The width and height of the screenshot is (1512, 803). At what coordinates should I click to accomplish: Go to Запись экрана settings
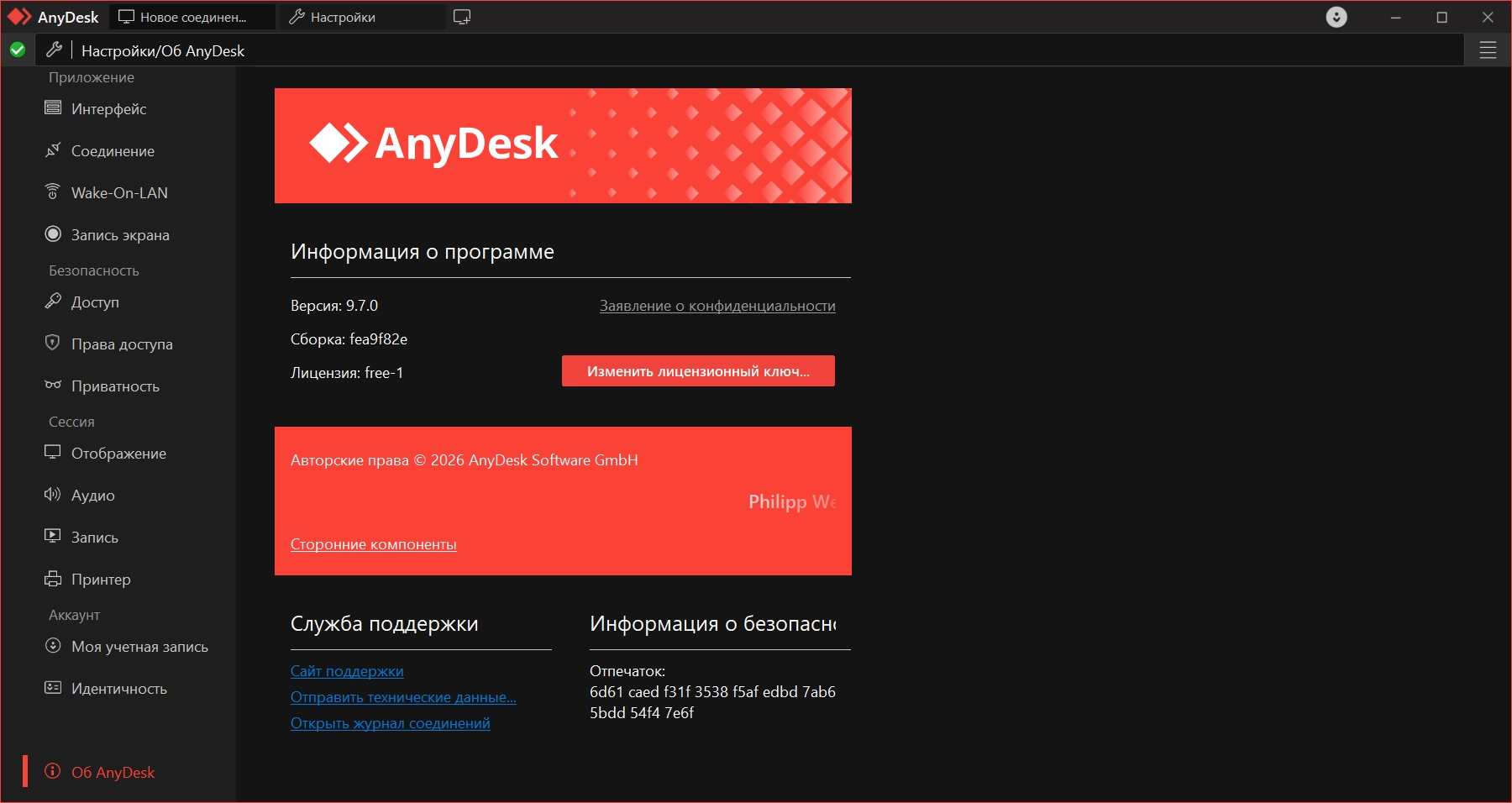tap(118, 235)
